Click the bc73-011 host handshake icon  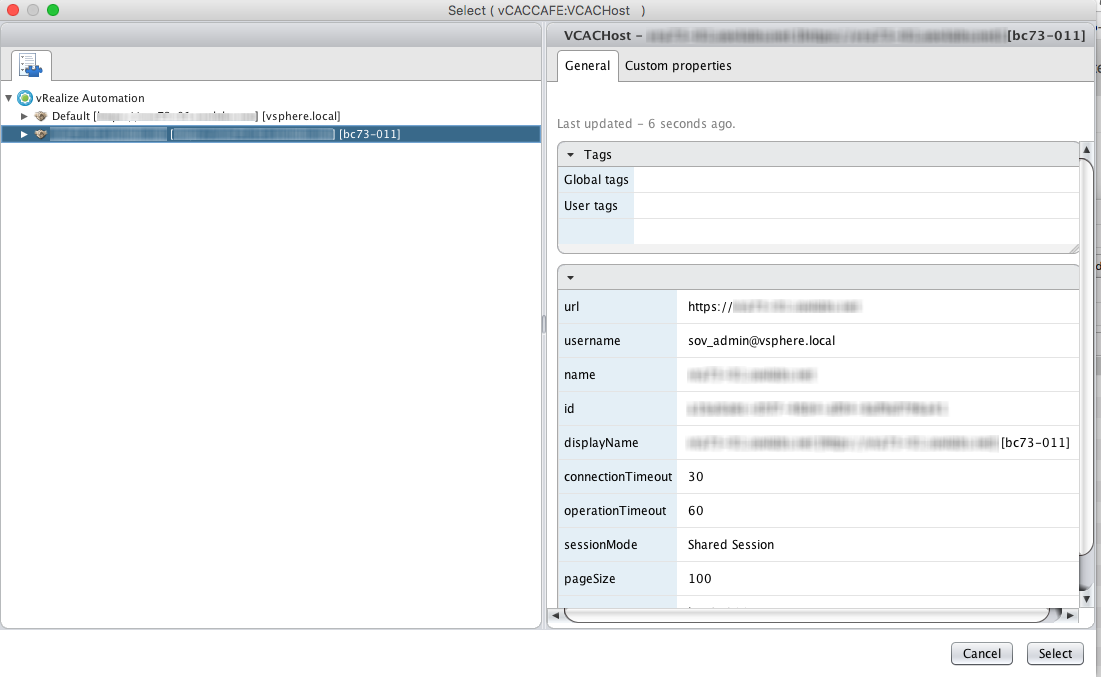coord(41,134)
